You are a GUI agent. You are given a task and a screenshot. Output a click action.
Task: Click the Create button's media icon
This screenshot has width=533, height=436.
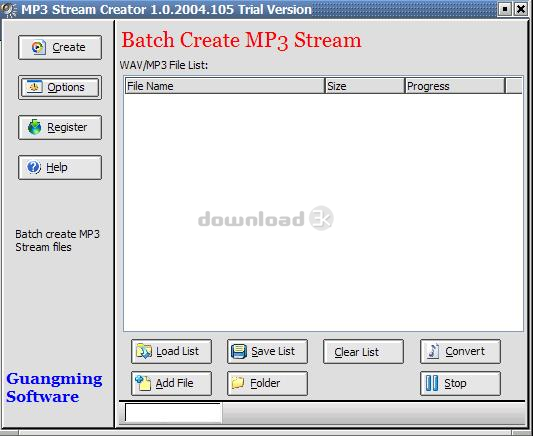point(38,47)
